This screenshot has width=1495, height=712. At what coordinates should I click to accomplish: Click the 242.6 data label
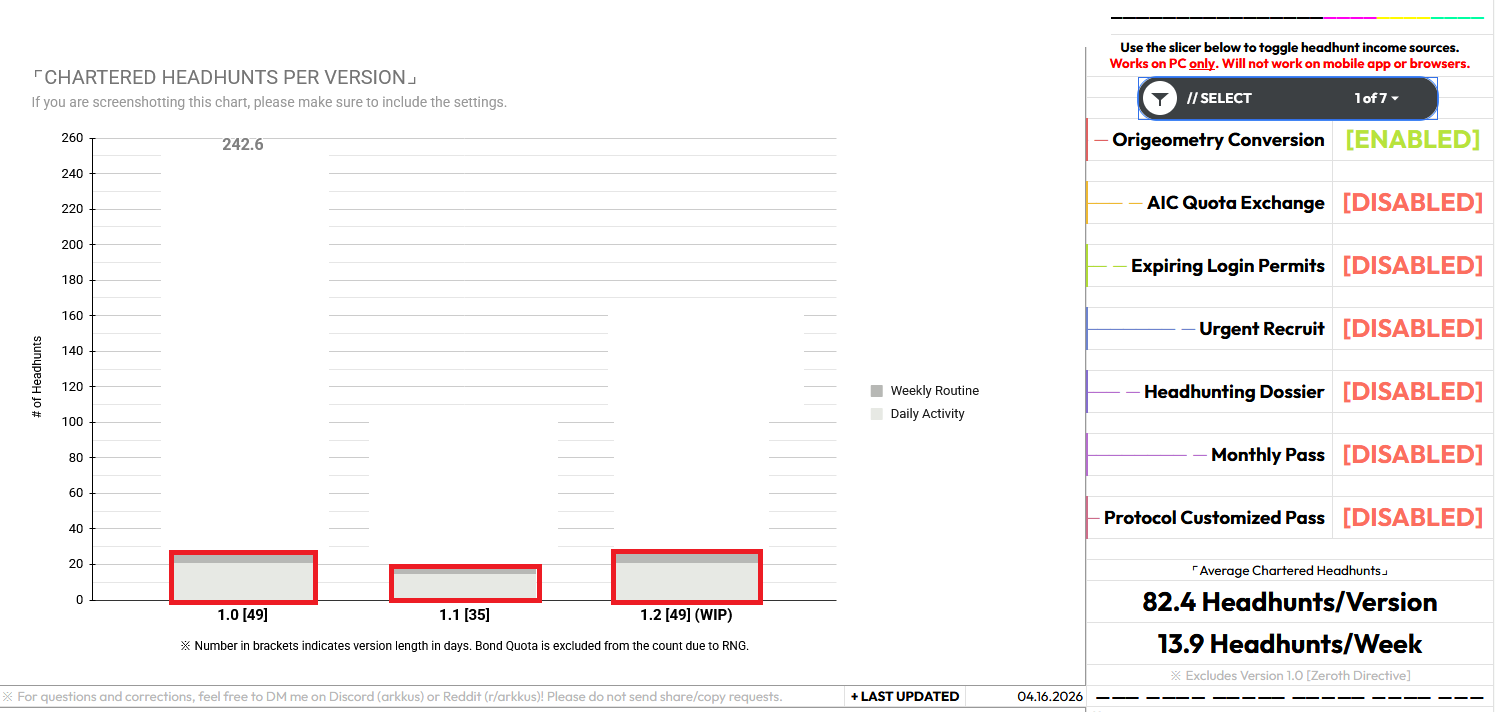click(243, 145)
